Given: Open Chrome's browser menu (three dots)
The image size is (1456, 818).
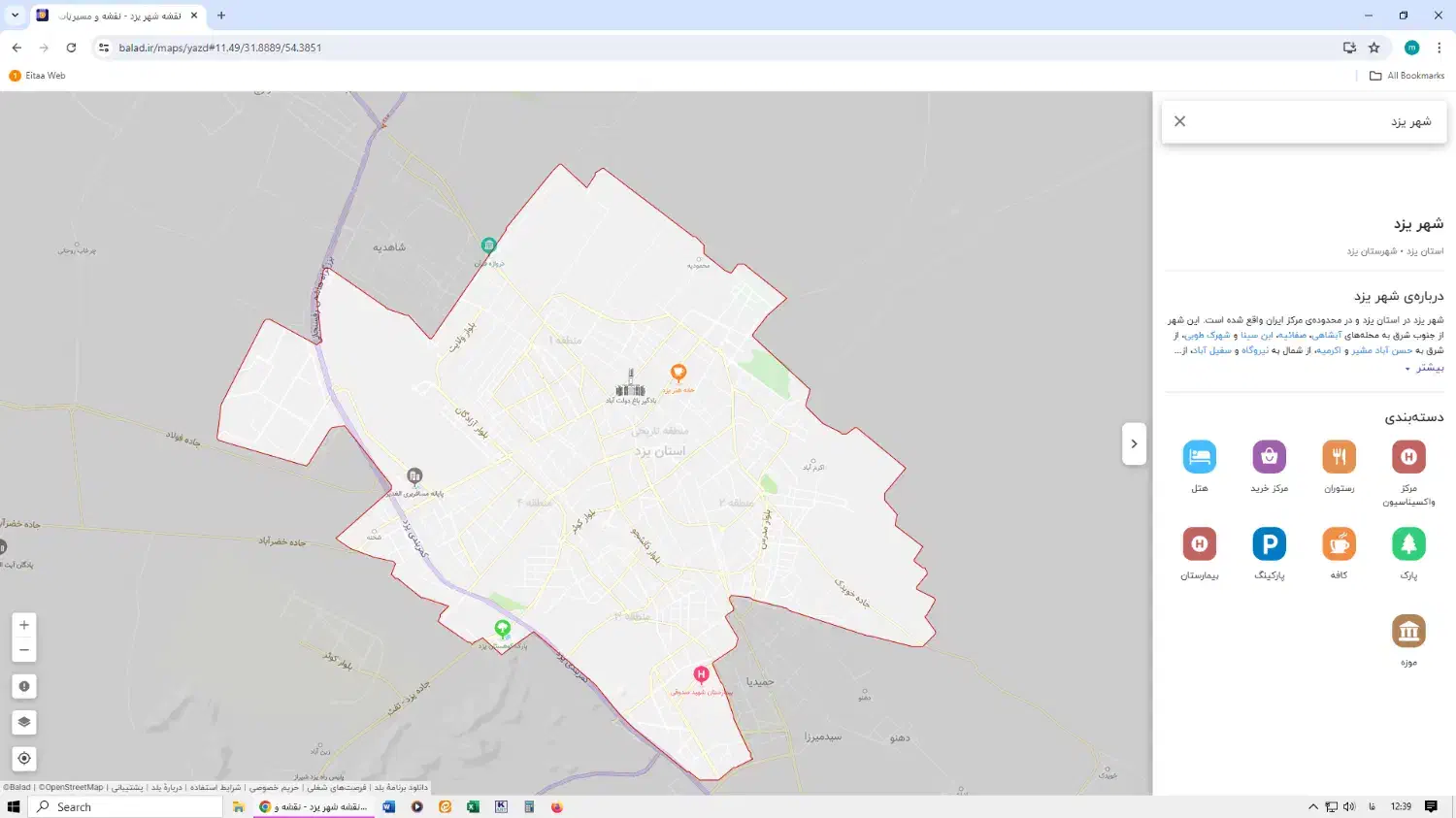Looking at the screenshot, I should tap(1439, 47).
